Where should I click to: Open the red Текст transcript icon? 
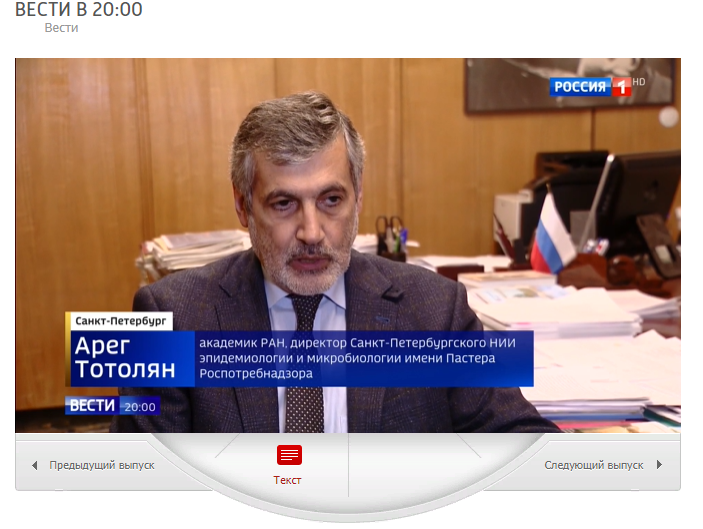pos(289,455)
